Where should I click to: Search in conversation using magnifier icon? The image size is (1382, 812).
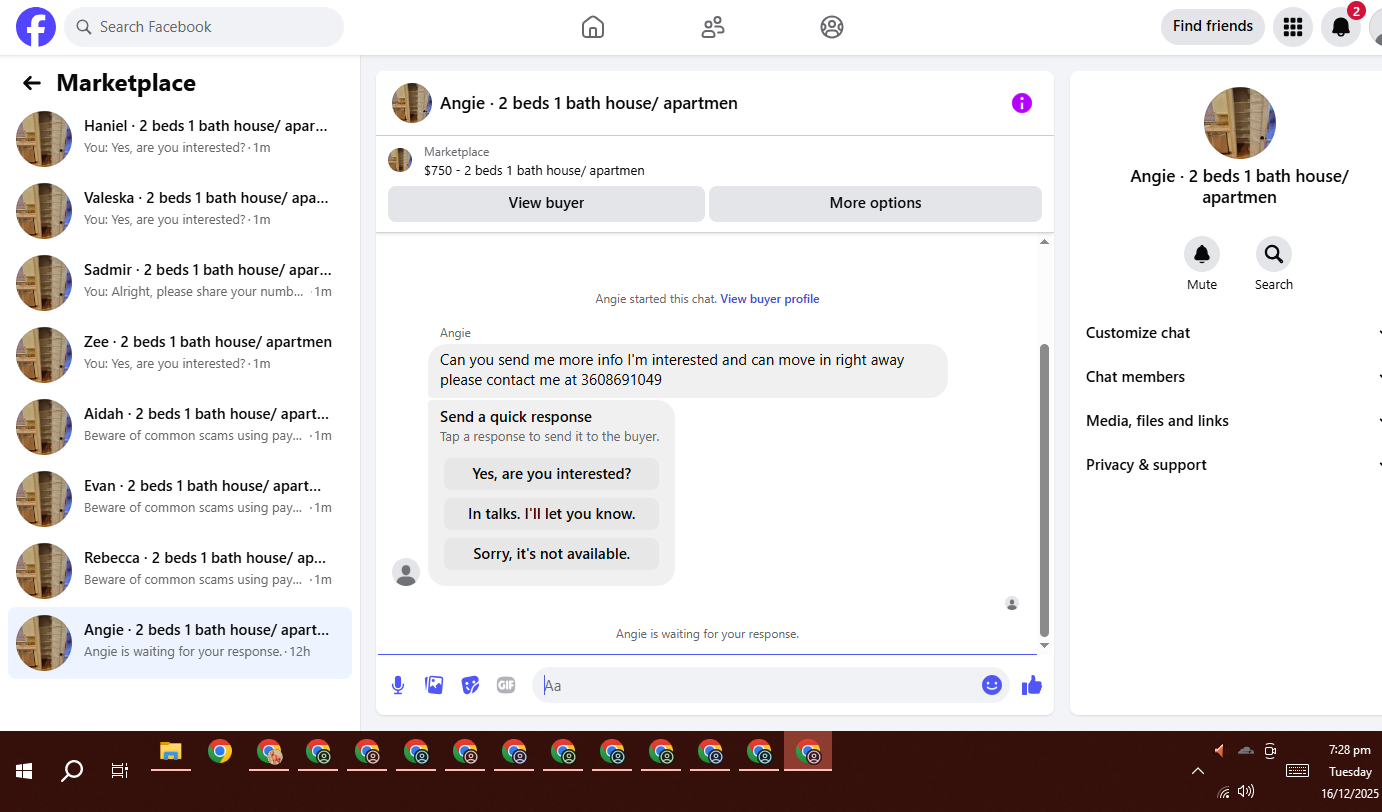pos(1274,254)
